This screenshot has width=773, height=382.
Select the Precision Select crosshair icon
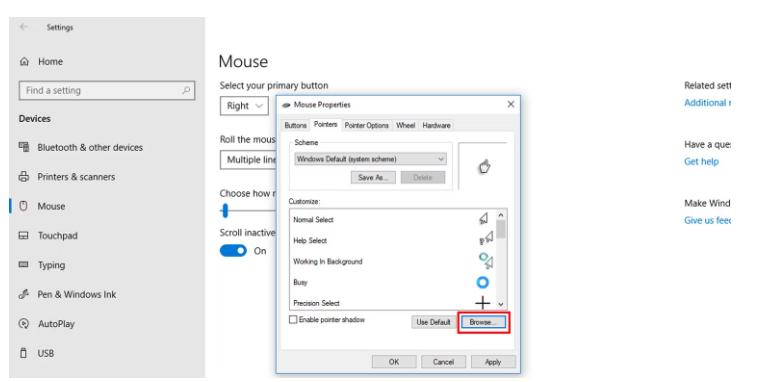tap(483, 303)
